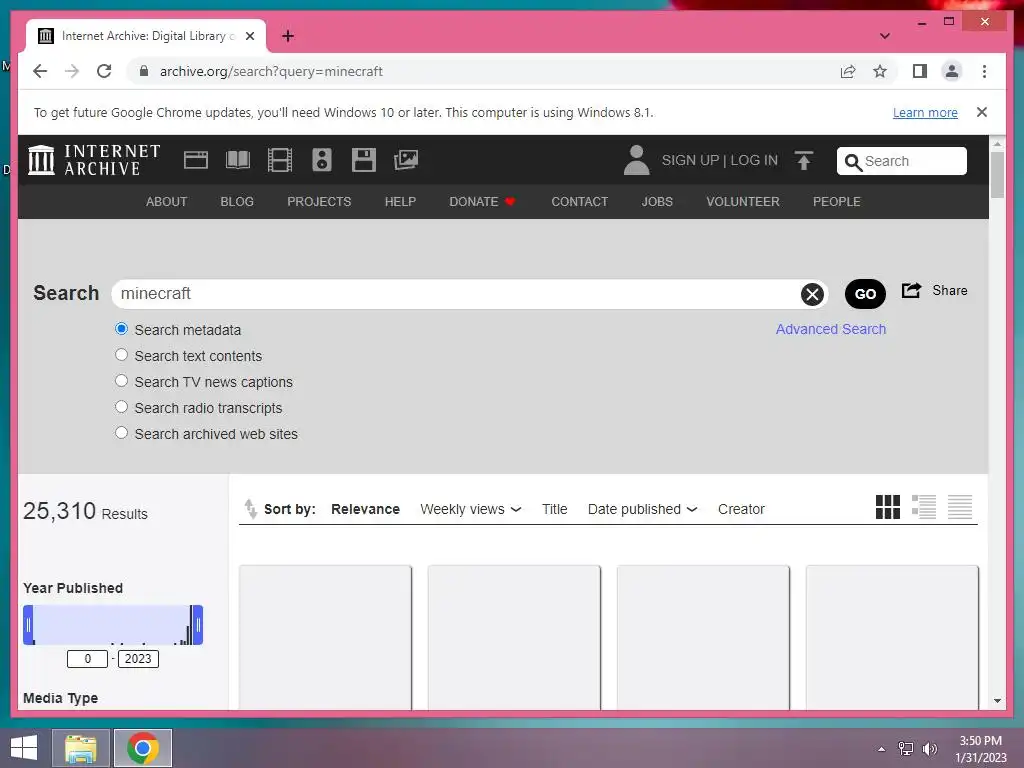The image size is (1024, 768).
Task: Click the Chrome share page icon
Action: click(x=848, y=71)
